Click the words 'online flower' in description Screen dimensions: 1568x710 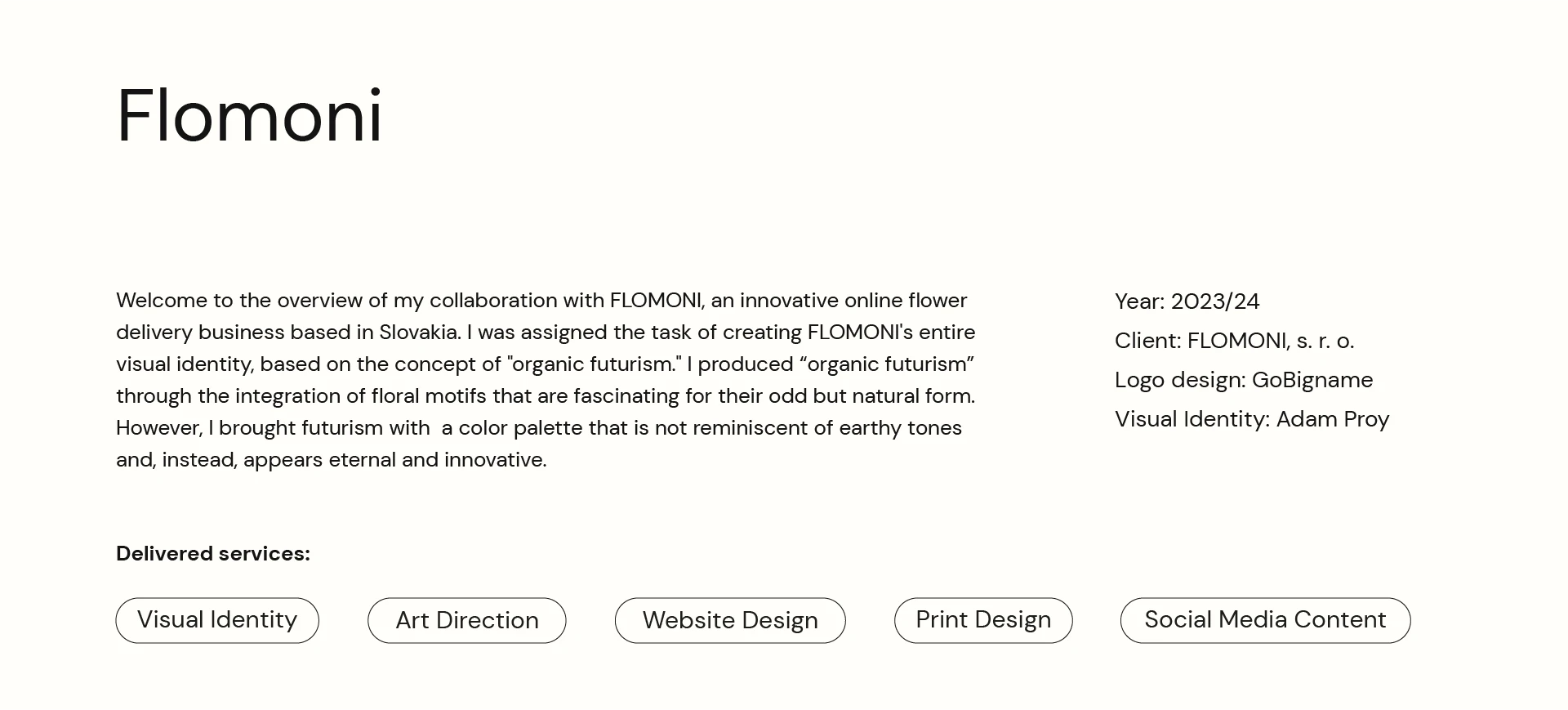pos(906,300)
